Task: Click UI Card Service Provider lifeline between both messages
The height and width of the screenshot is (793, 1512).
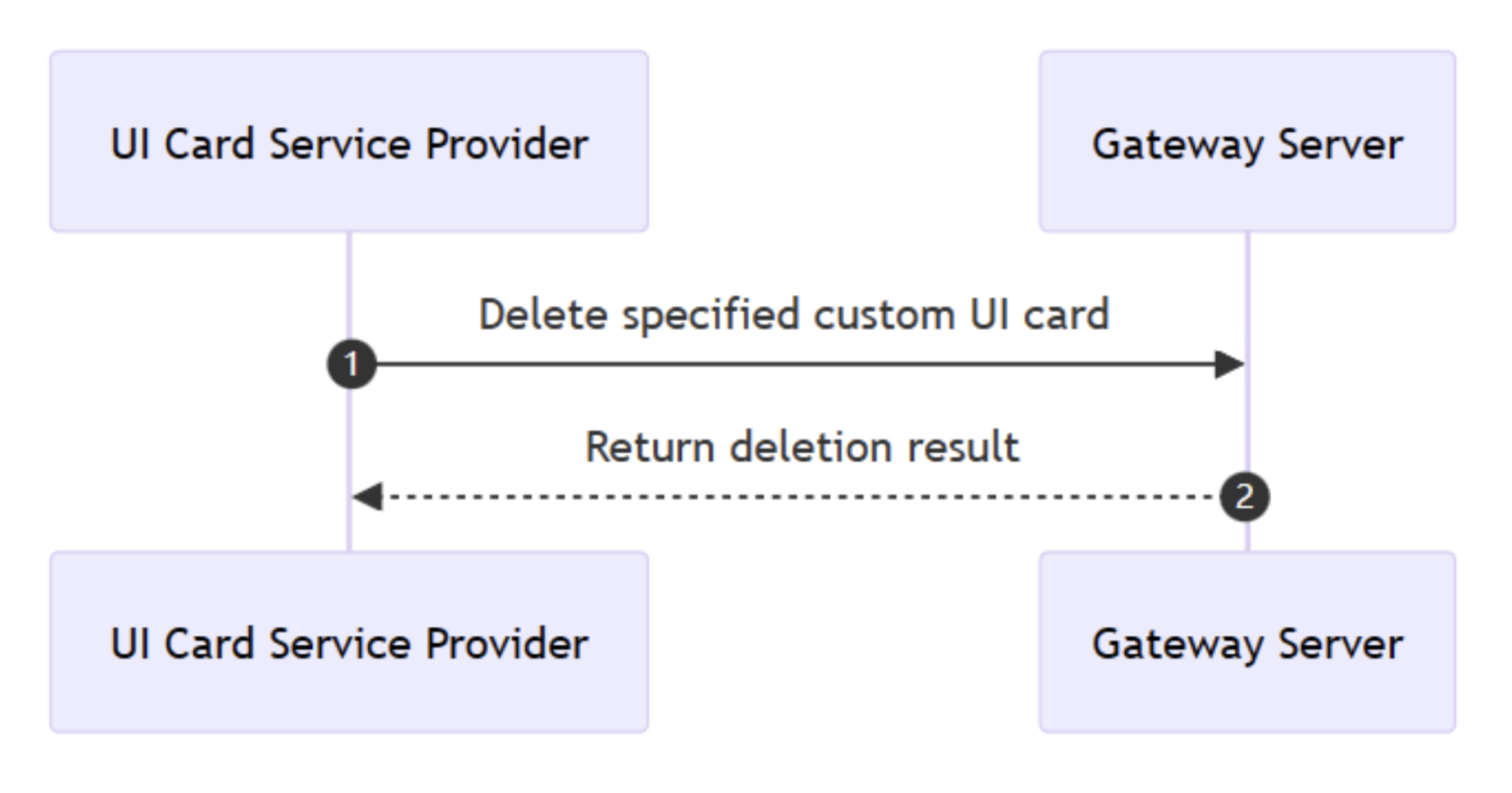Action: (x=349, y=431)
